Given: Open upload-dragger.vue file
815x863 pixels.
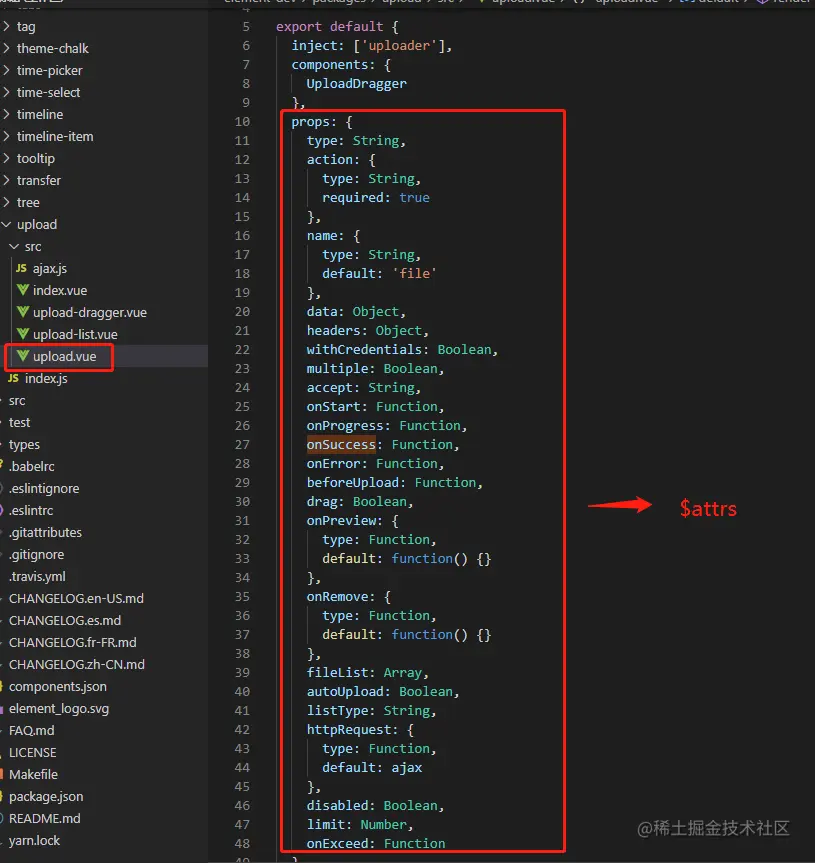Looking at the screenshot, I should (90, 313).
